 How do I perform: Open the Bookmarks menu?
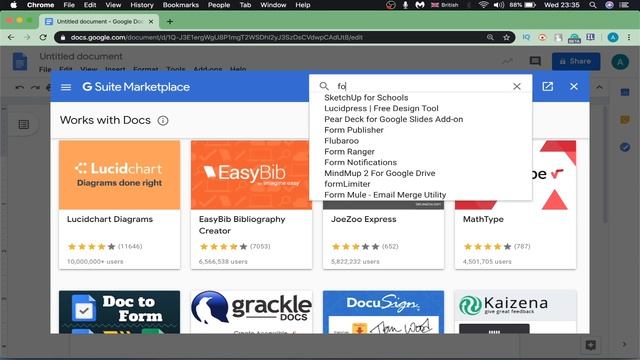click(181, 5)
